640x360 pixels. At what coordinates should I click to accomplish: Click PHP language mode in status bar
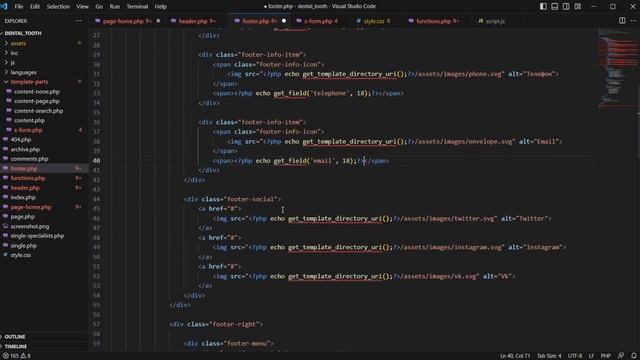606,356
